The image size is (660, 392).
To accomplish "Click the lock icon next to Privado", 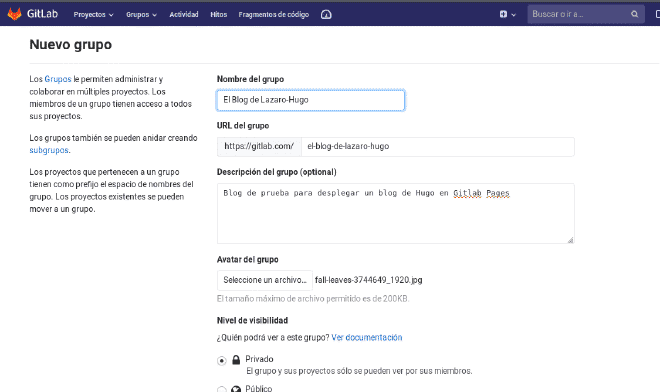I will [x=236, y=359].
